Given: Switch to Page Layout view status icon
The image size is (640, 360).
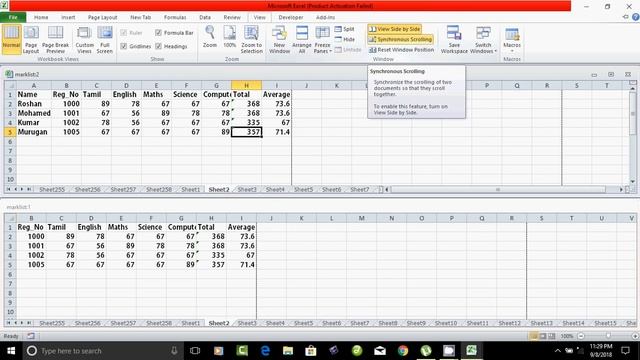Looking at the screenshot, I should click(x=542, y=336).
